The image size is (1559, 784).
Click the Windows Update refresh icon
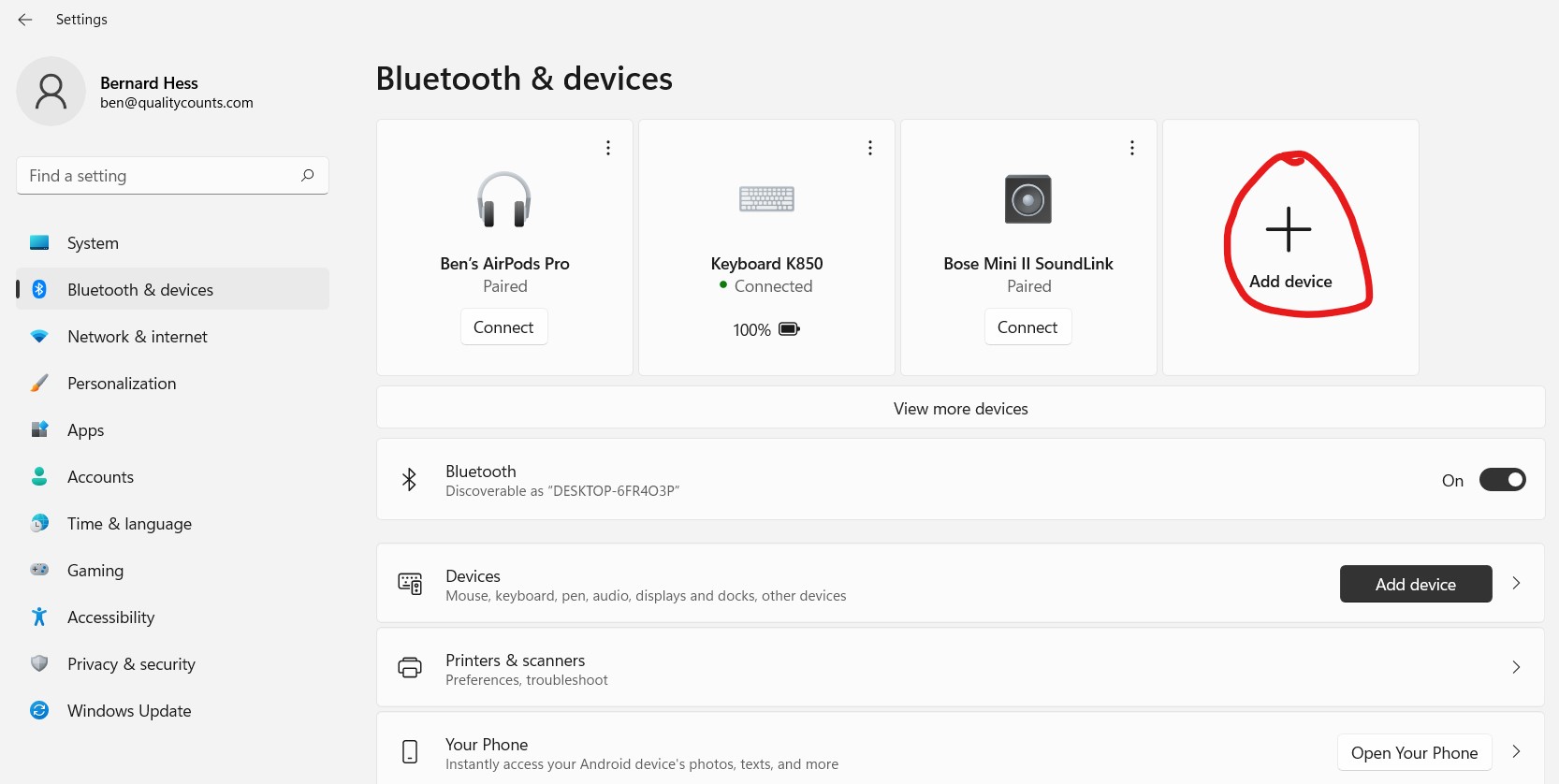coord(39,710)
